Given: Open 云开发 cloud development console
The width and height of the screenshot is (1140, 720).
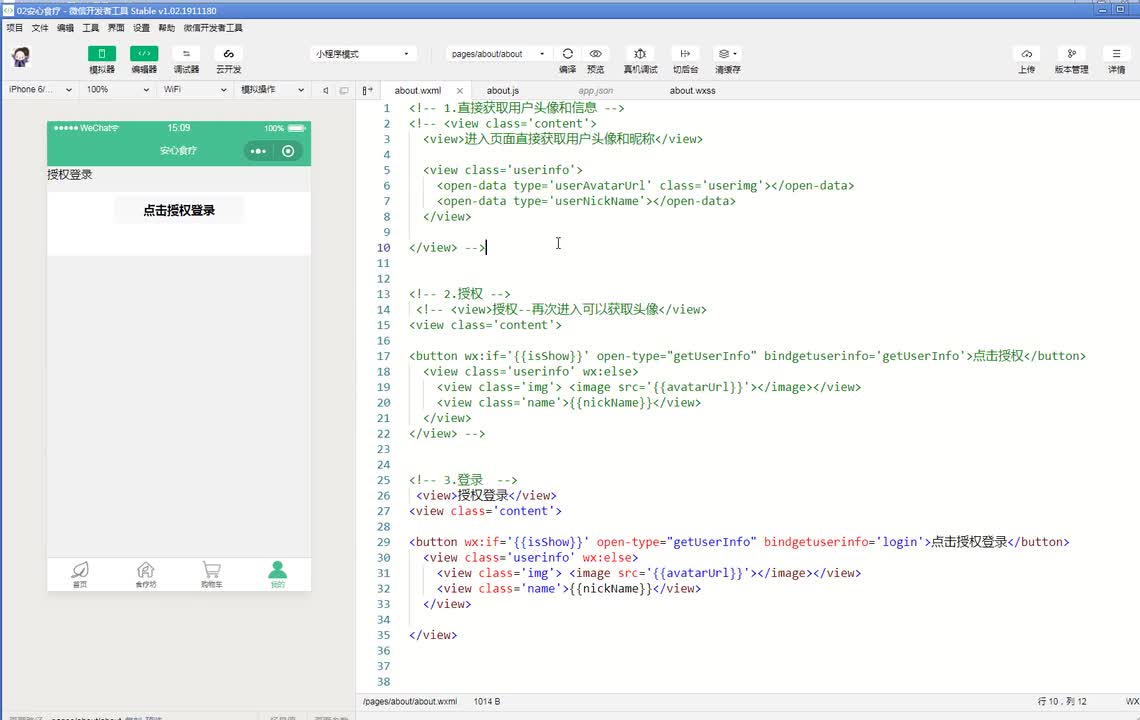Looking at the screenshot, I should (228, 54).
